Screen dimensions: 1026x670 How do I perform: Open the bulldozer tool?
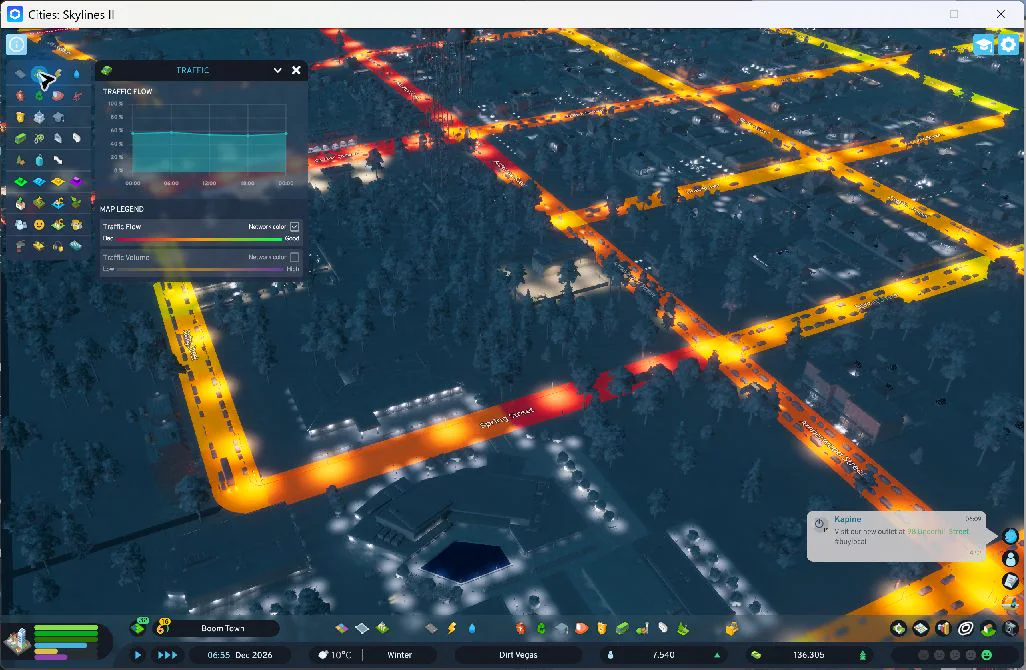click(x=732, y=629)
